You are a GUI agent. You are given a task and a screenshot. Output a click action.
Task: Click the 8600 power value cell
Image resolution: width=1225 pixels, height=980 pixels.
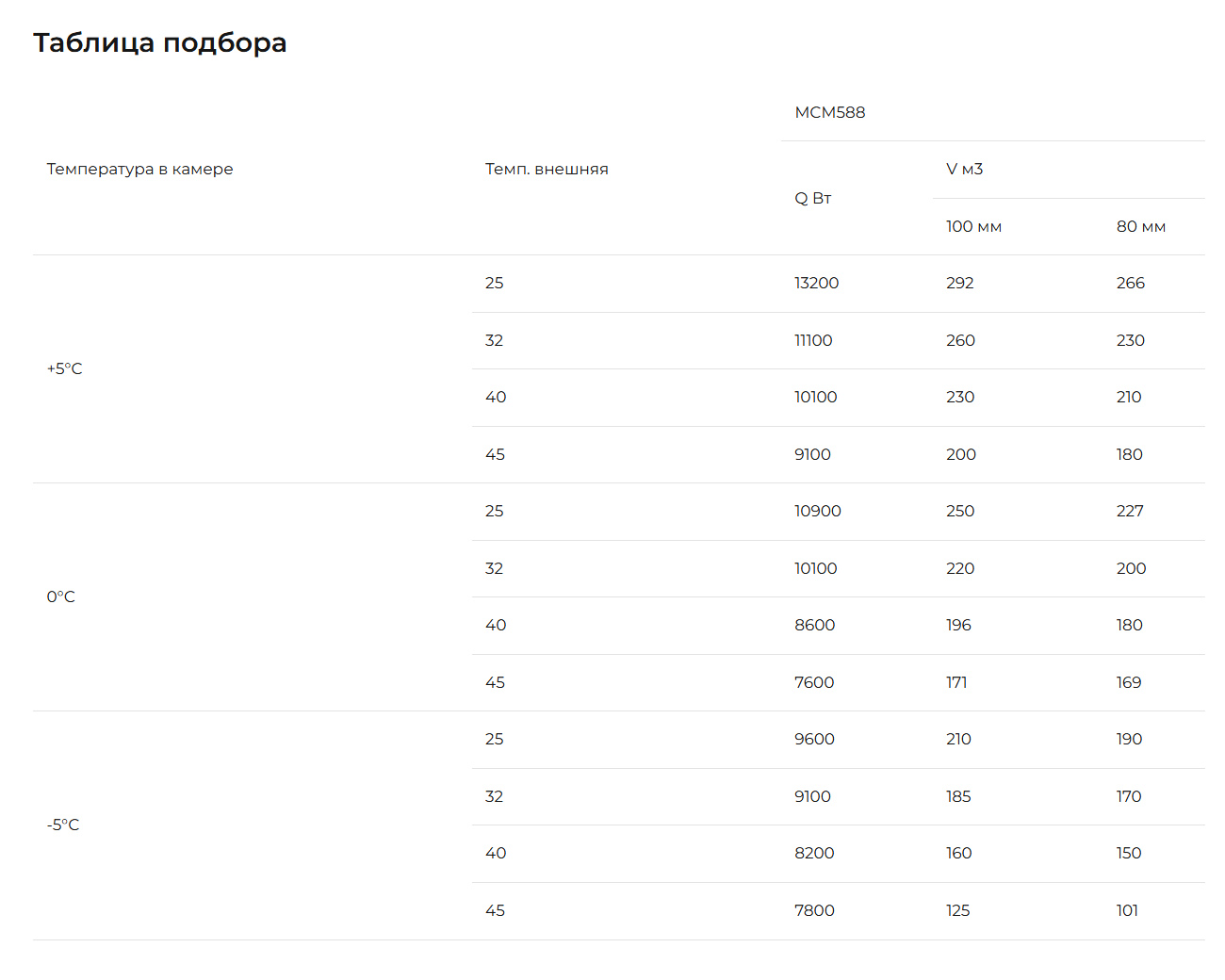[814, 625]
